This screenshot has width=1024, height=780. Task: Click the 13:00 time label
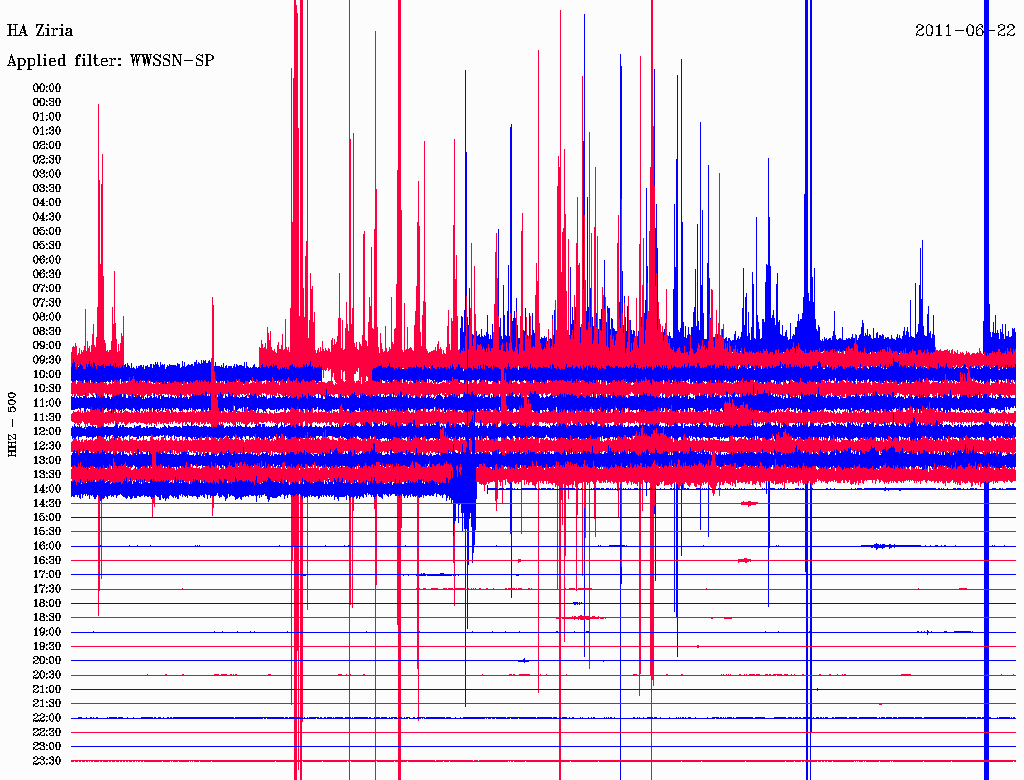(x=47, y=461)
